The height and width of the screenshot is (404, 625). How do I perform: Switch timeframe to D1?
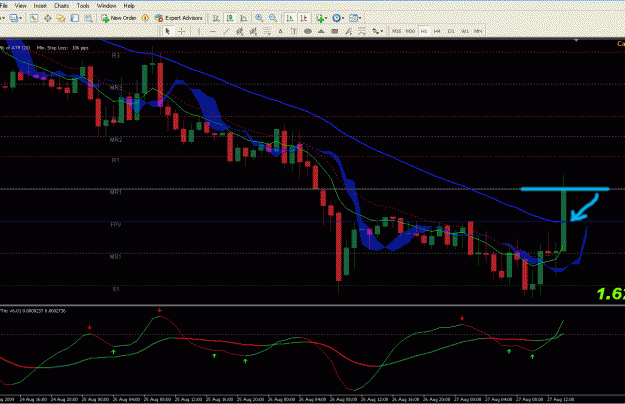[451, 31]
